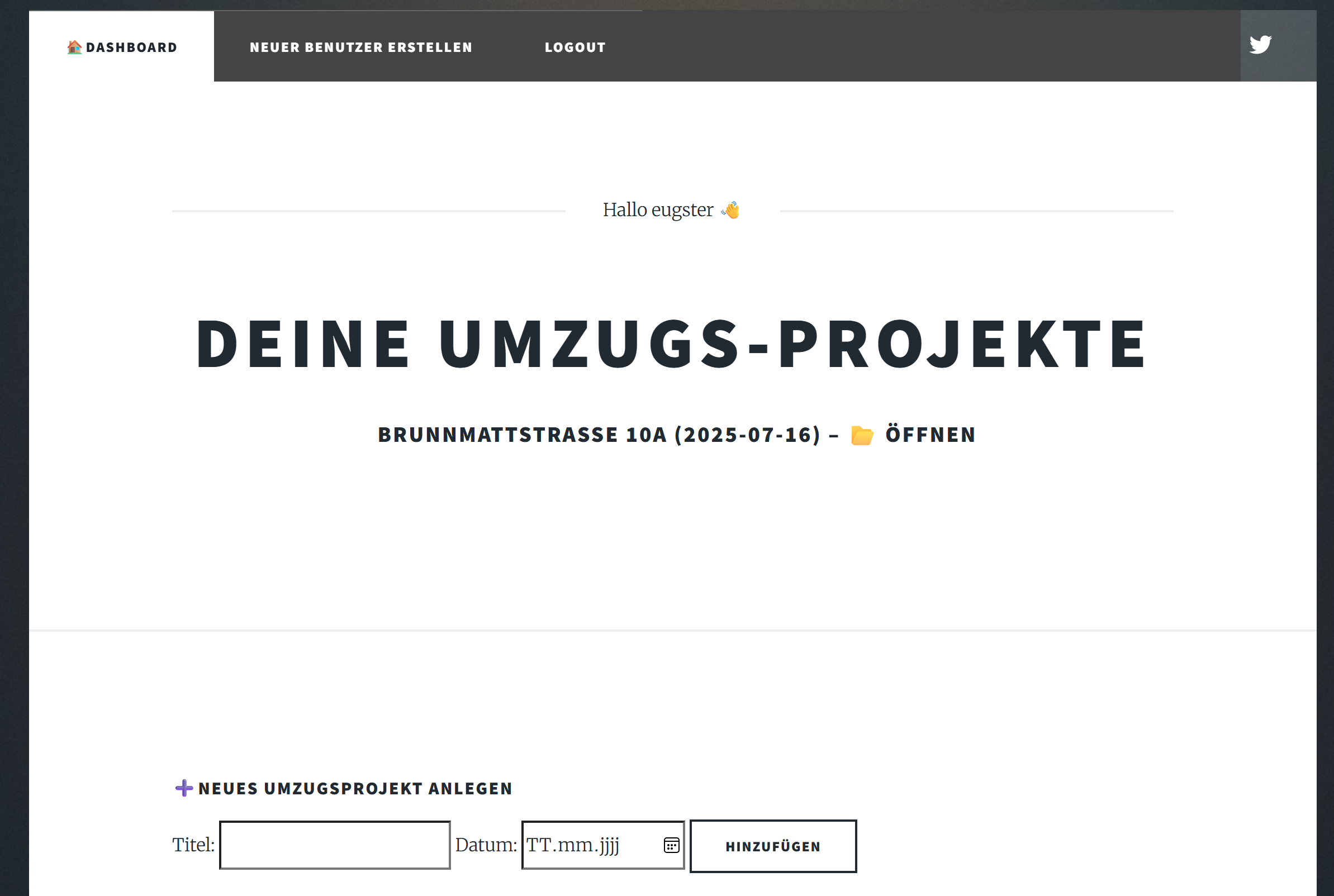Viewport: 1334px width, 896px height.
Task: Select the jjjj year segment in the date field
Action: (607, 846)
